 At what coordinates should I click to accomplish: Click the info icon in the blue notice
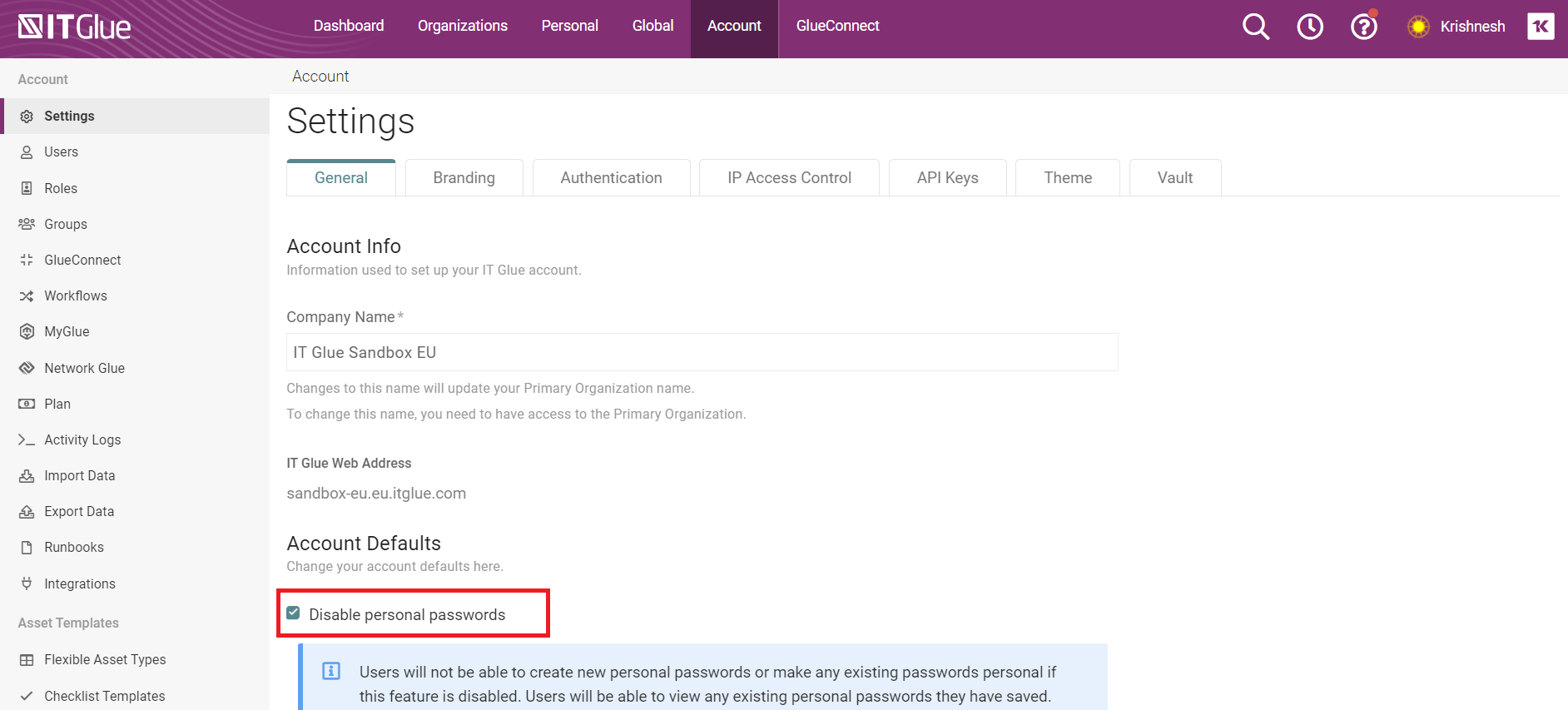pyautogui.click(x=331, y=671)
